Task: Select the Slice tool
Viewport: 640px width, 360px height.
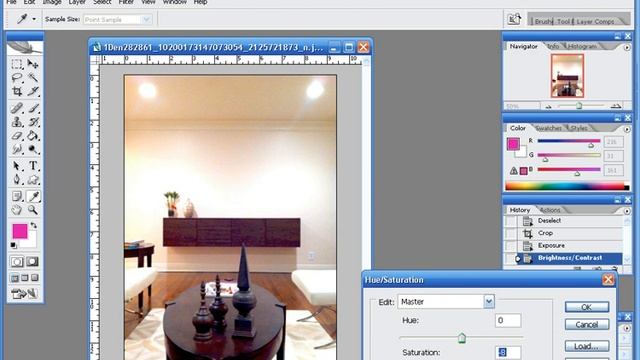Action: click(33, 91)
